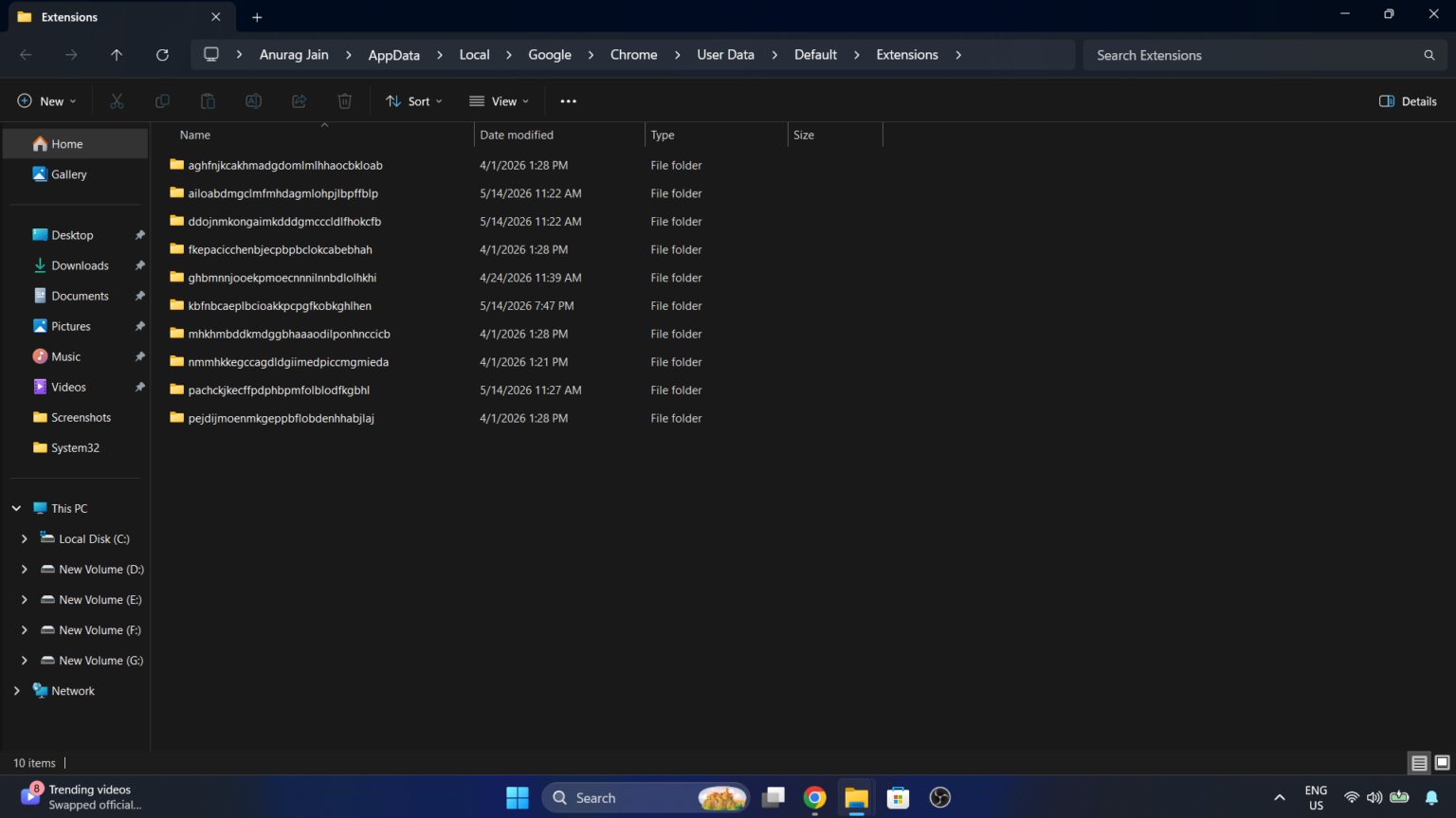Open OBS Studio from taskbar
Screen dimensions: 1456x818
point(939,798)
